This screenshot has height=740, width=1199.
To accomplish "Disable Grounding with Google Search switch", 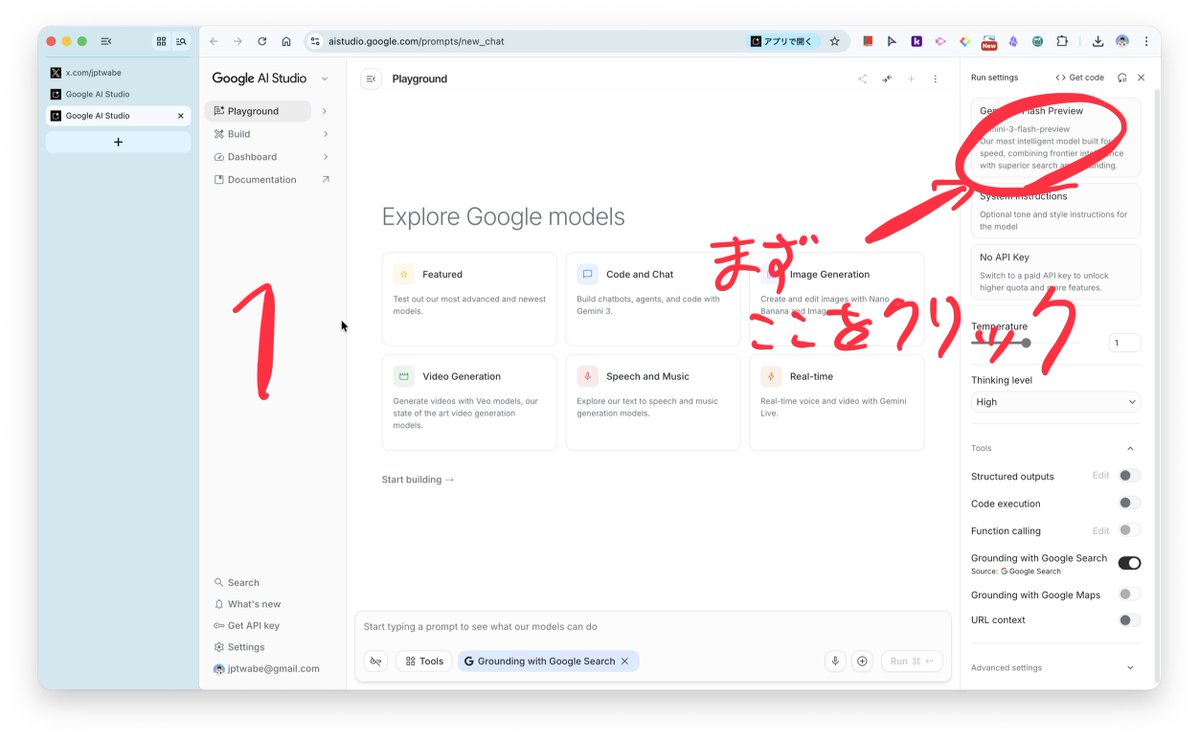I will [x=1129, y=563].
